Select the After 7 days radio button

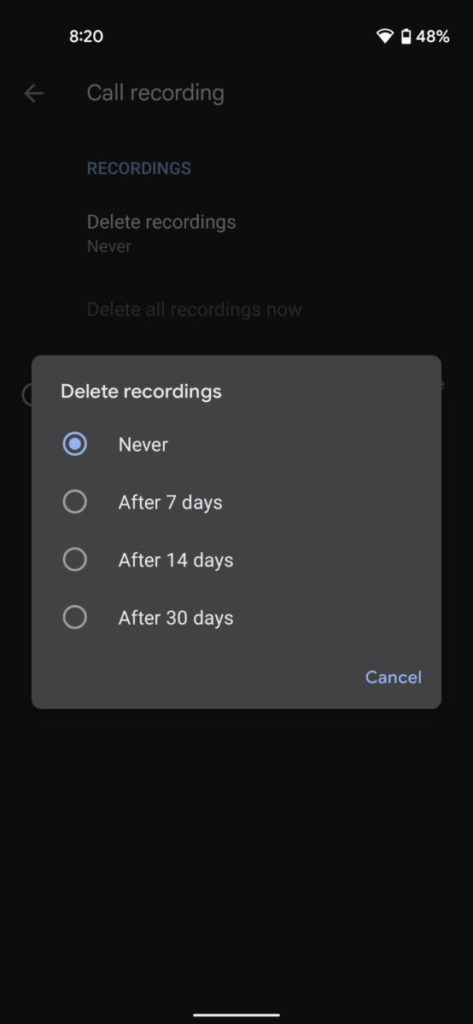(x=74, y=502)
